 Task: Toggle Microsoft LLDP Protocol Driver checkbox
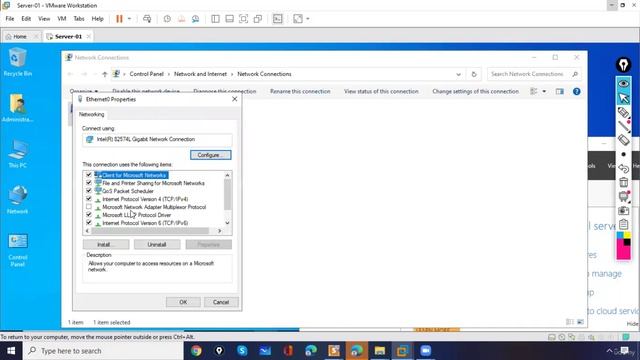click(89, 215)
